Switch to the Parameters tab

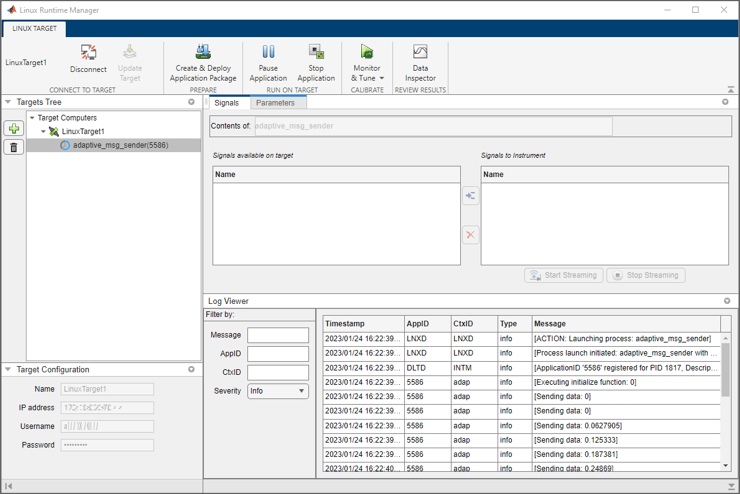click(275, 103)
